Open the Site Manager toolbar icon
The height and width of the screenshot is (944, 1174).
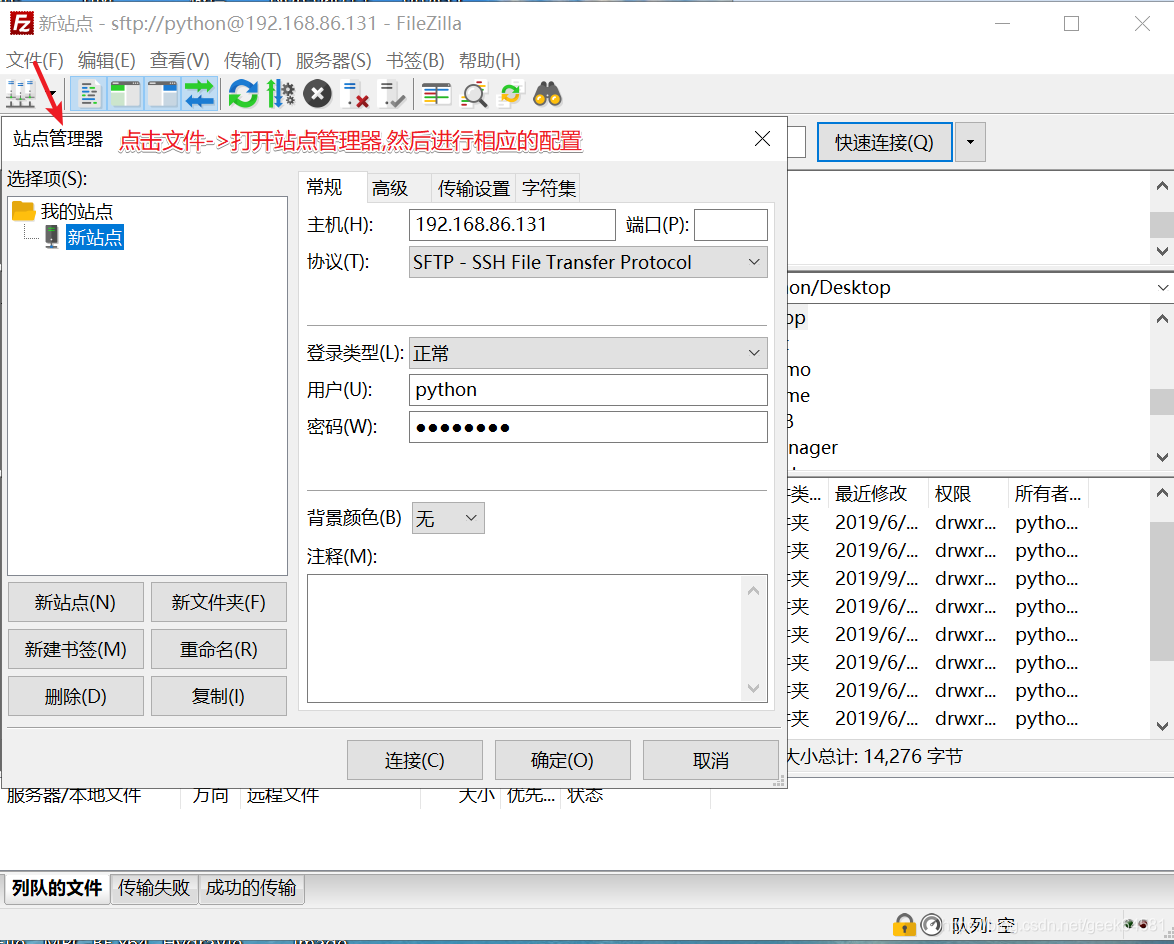click(x=18, y=93)
